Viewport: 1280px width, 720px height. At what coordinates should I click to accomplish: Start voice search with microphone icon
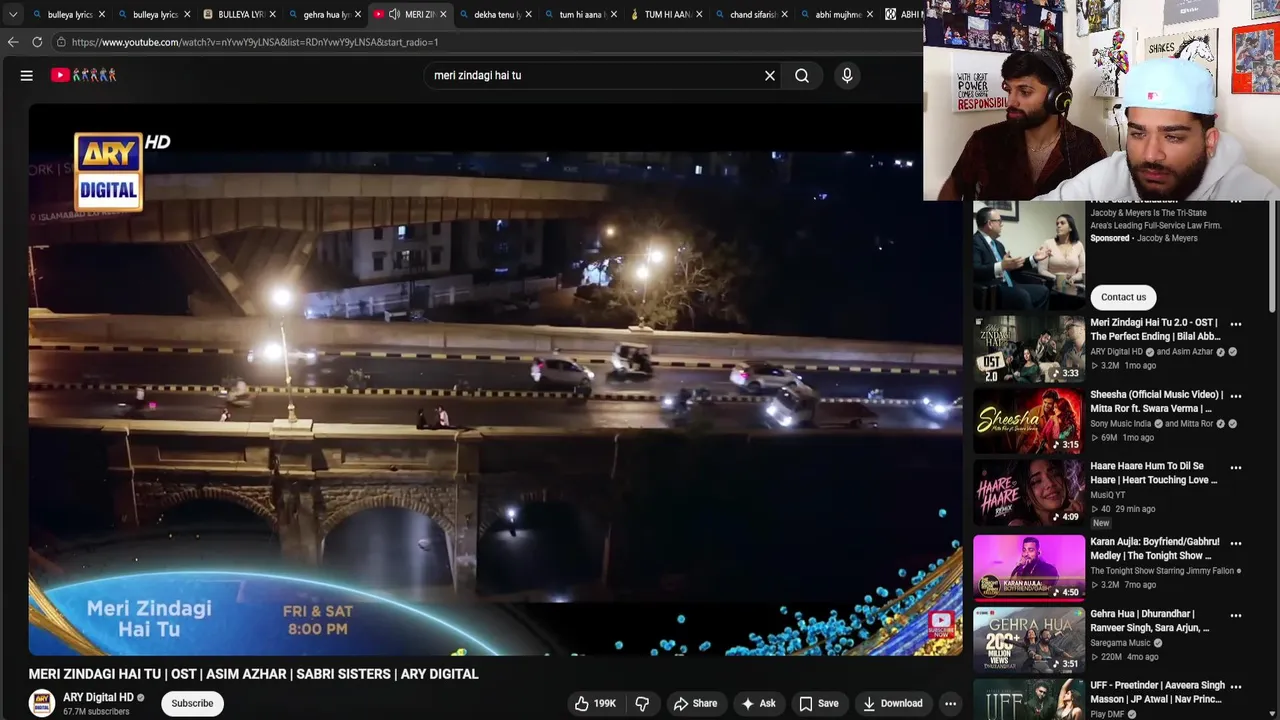[x=847, y=75]
